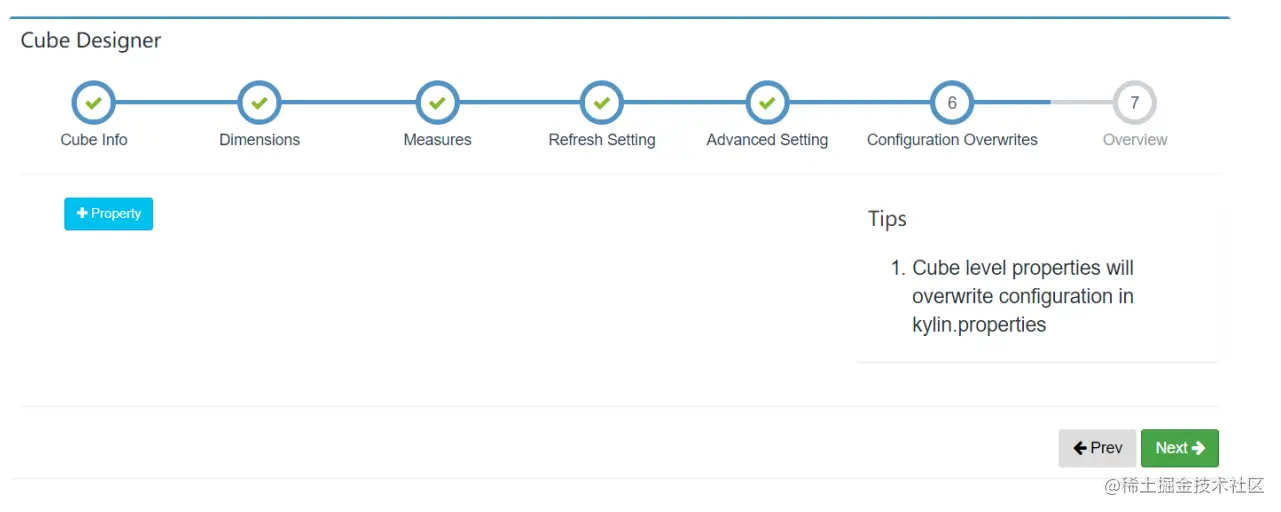
Task: Click the Cube Designer heading
Action: tap(91, 41)
